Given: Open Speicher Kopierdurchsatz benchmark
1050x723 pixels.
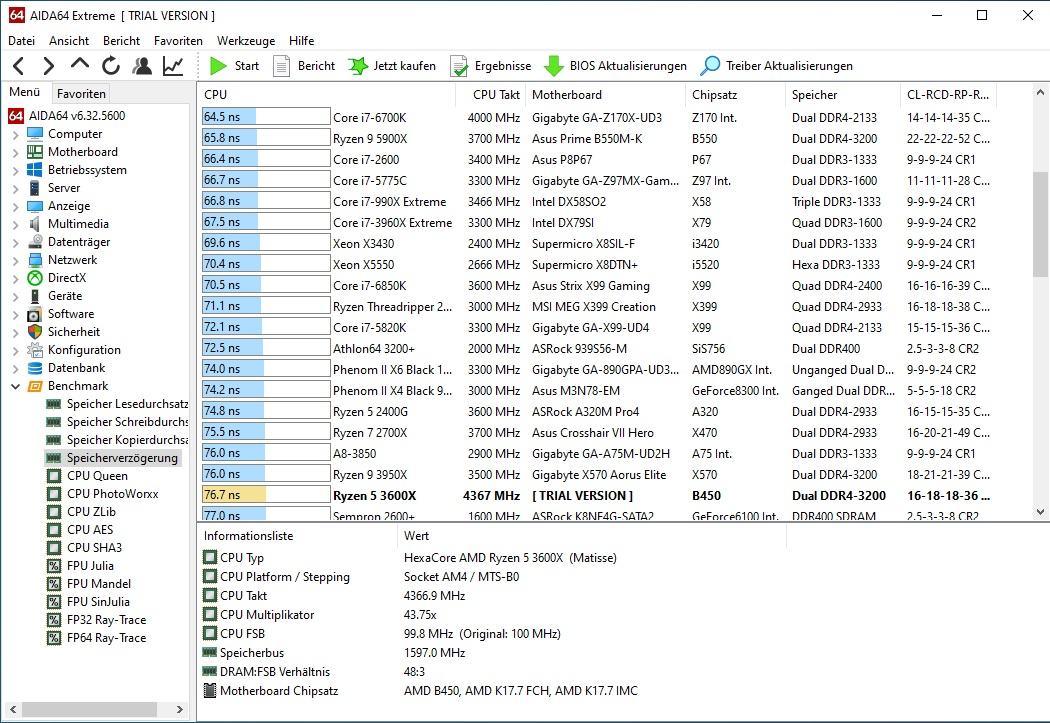Looking at the screenshot, I should click(x=127, y=440).
